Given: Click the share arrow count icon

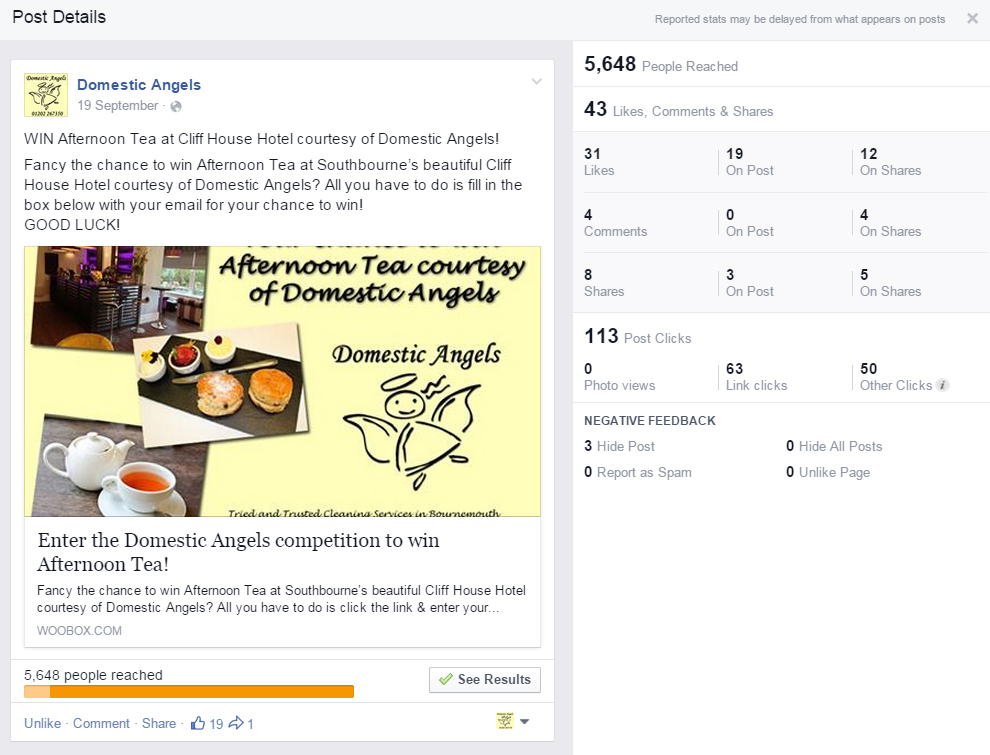Looking at the screenshot, I should (236, 723).
